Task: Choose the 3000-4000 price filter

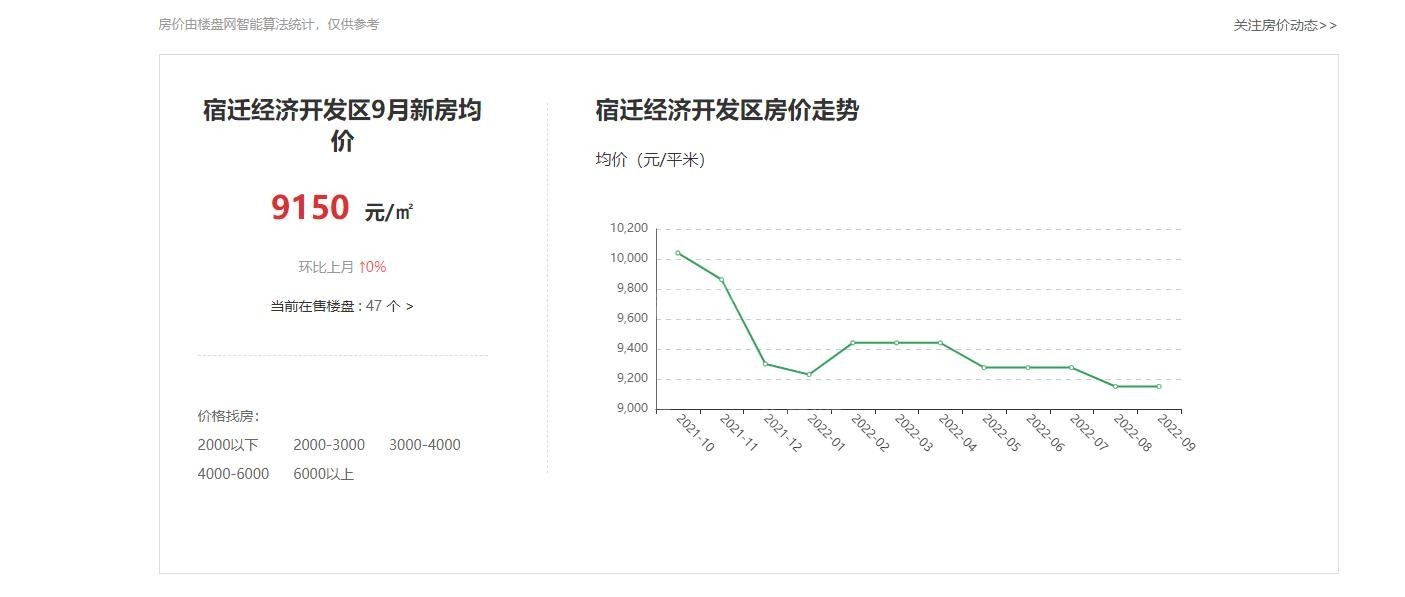Action: [x=424, y=445]
